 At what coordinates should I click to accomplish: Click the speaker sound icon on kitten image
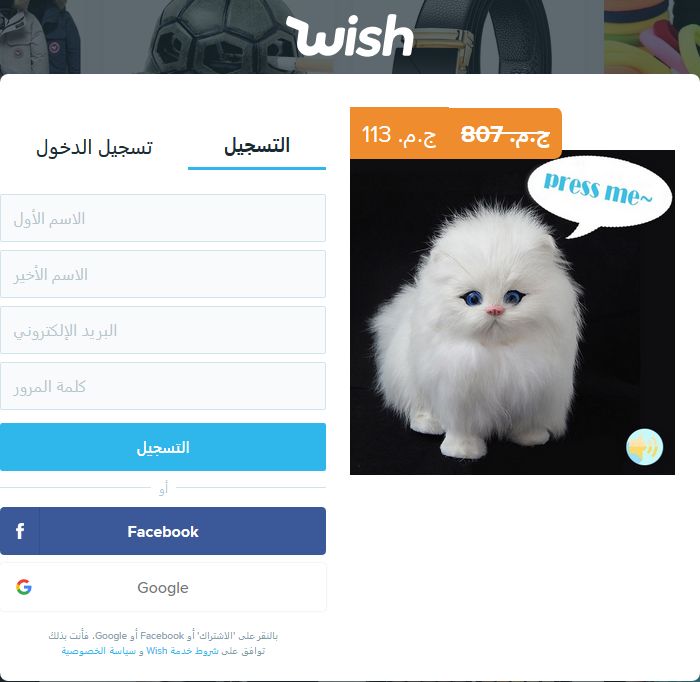(x=644, y=447)
